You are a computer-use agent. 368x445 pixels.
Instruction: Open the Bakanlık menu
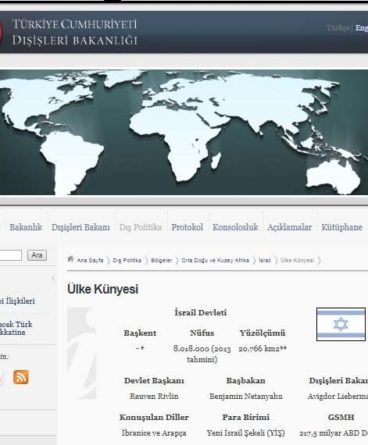pyautogui.click(x=26, y=227)
